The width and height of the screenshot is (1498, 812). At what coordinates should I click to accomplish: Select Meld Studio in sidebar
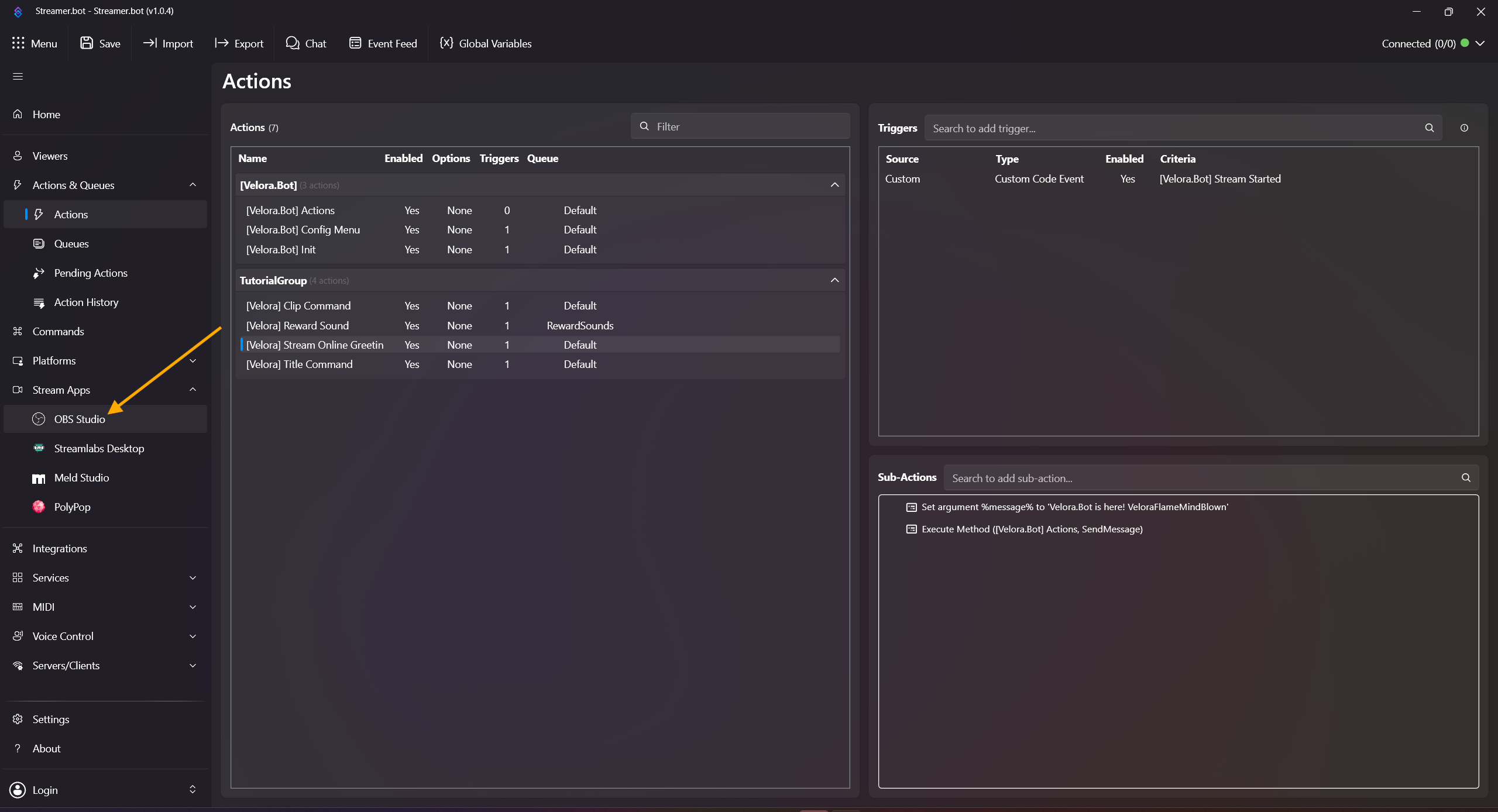(x=81, y=477)
